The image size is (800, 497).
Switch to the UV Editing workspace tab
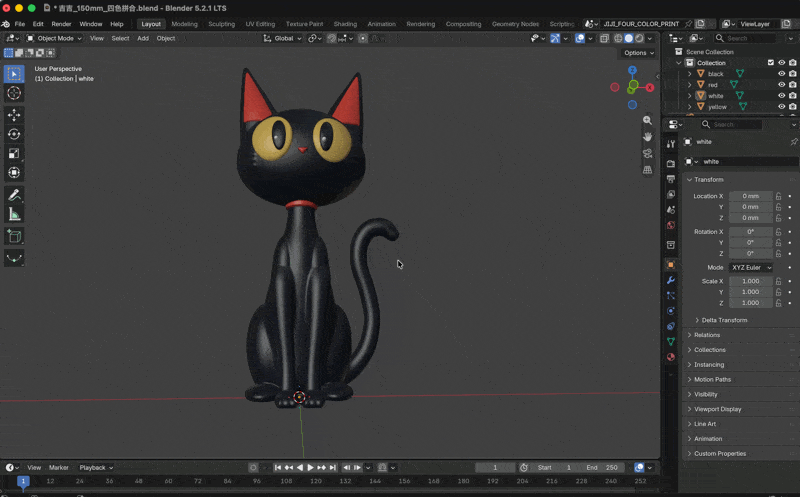[260, 24]
